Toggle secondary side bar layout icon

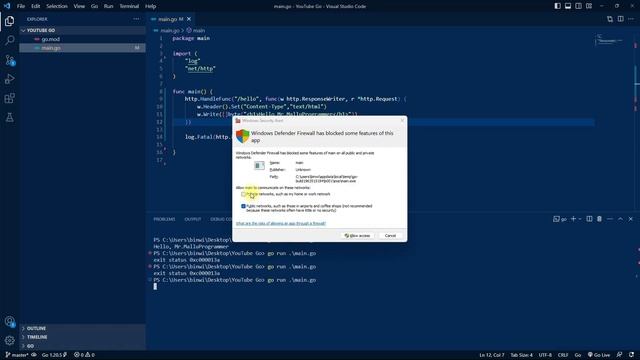pyautogui.click(x=578, y=6)
